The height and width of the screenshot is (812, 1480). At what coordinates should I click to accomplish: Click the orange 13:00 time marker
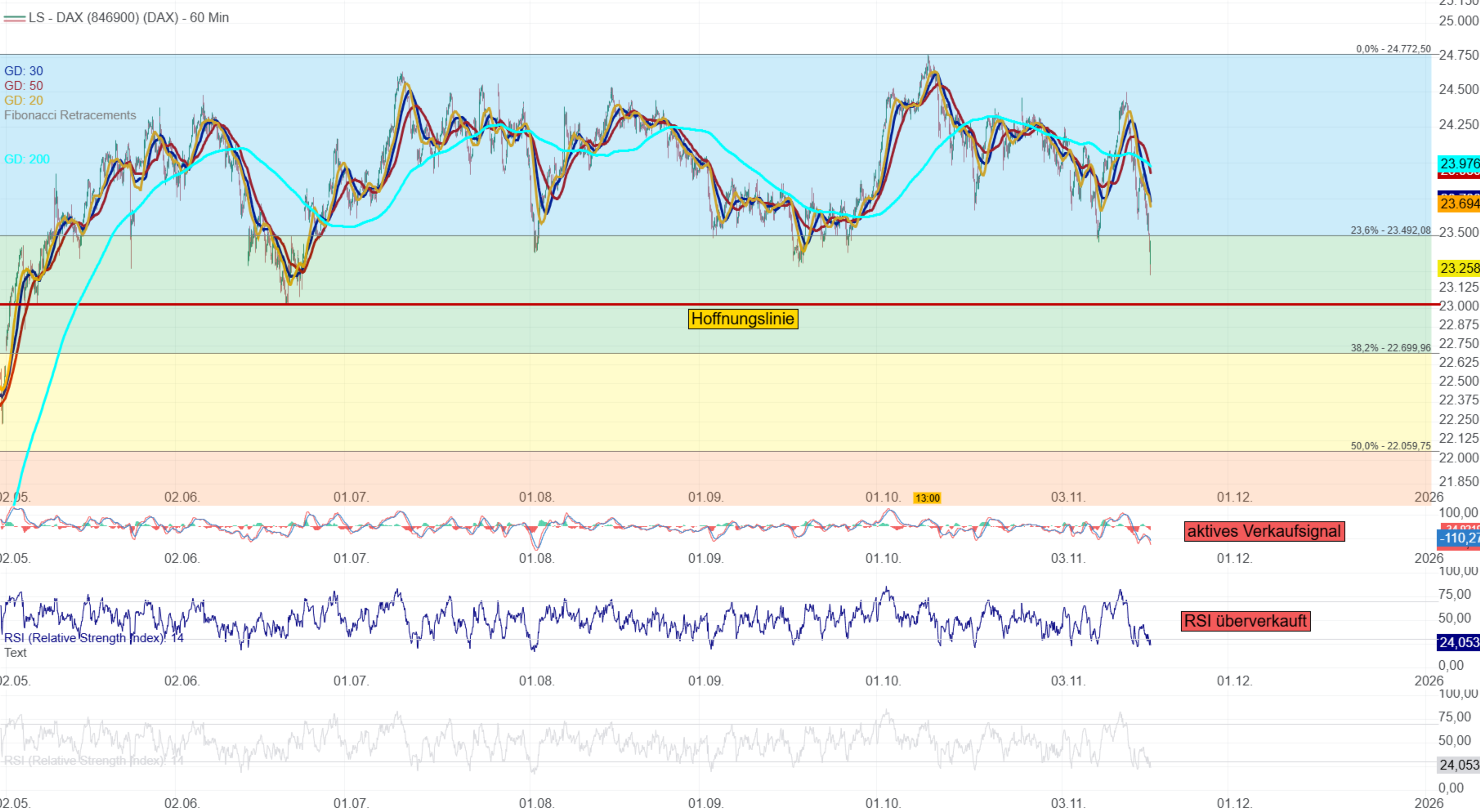pyautogui.click(x=927, y=498)
